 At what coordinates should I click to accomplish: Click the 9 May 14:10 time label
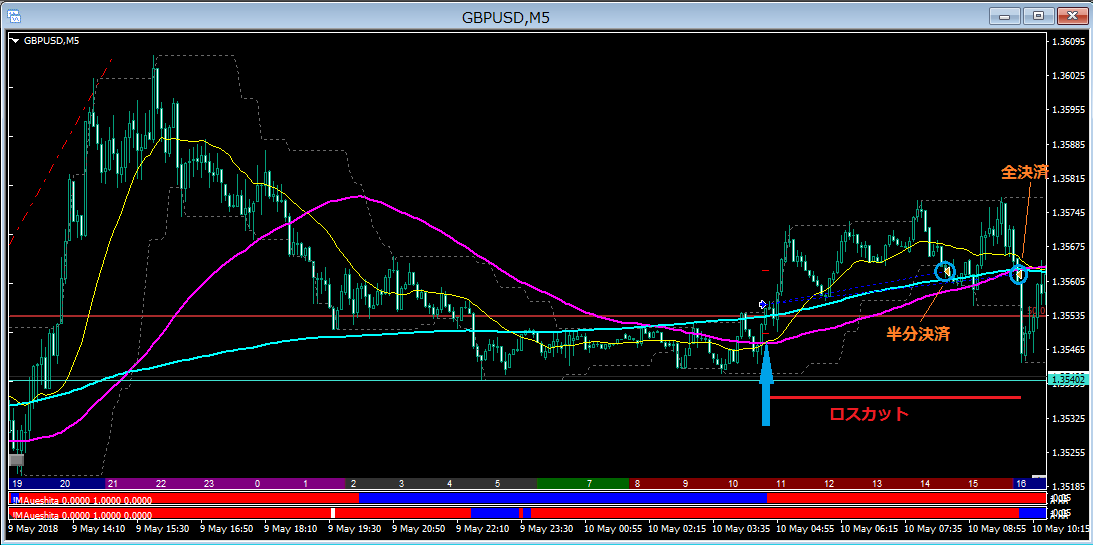tap(97, 529)
